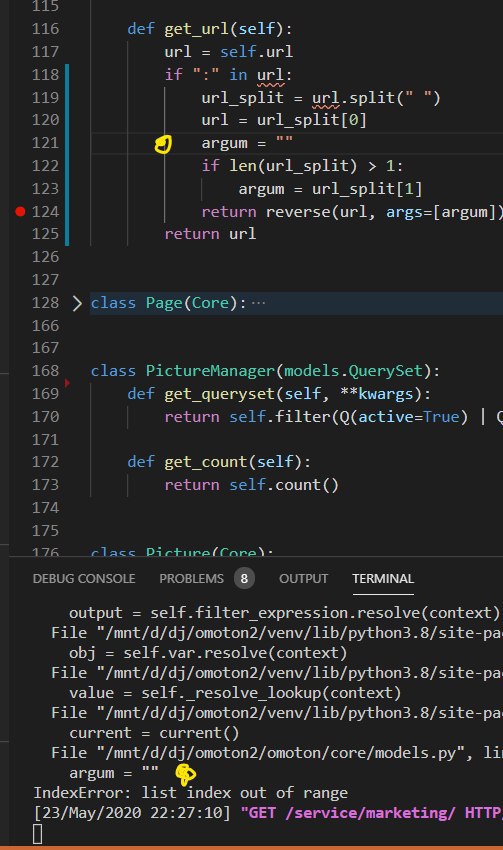Click 'current = current()' terminal line

pyautogui.click(x=154, y=733)
